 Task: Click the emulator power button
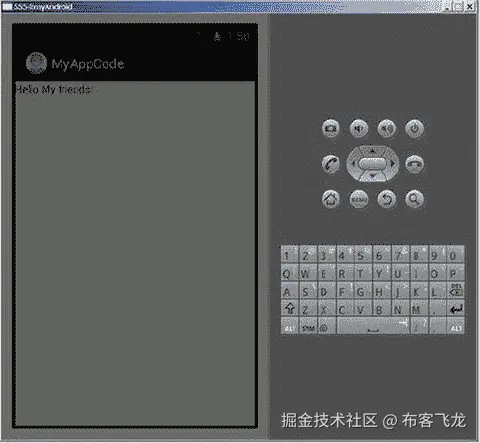[x=414, y=128]
